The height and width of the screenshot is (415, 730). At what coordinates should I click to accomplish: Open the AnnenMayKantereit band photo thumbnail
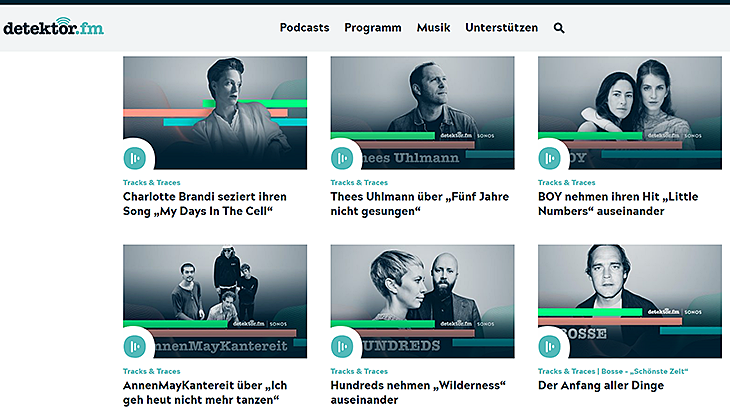(x=215, y=301)
